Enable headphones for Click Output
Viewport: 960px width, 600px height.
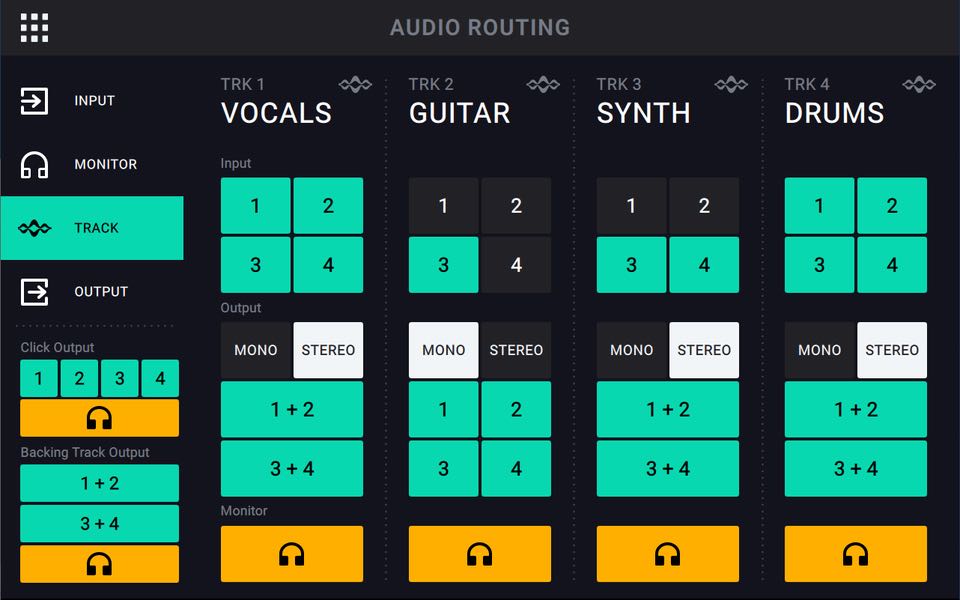click(99, 418)
